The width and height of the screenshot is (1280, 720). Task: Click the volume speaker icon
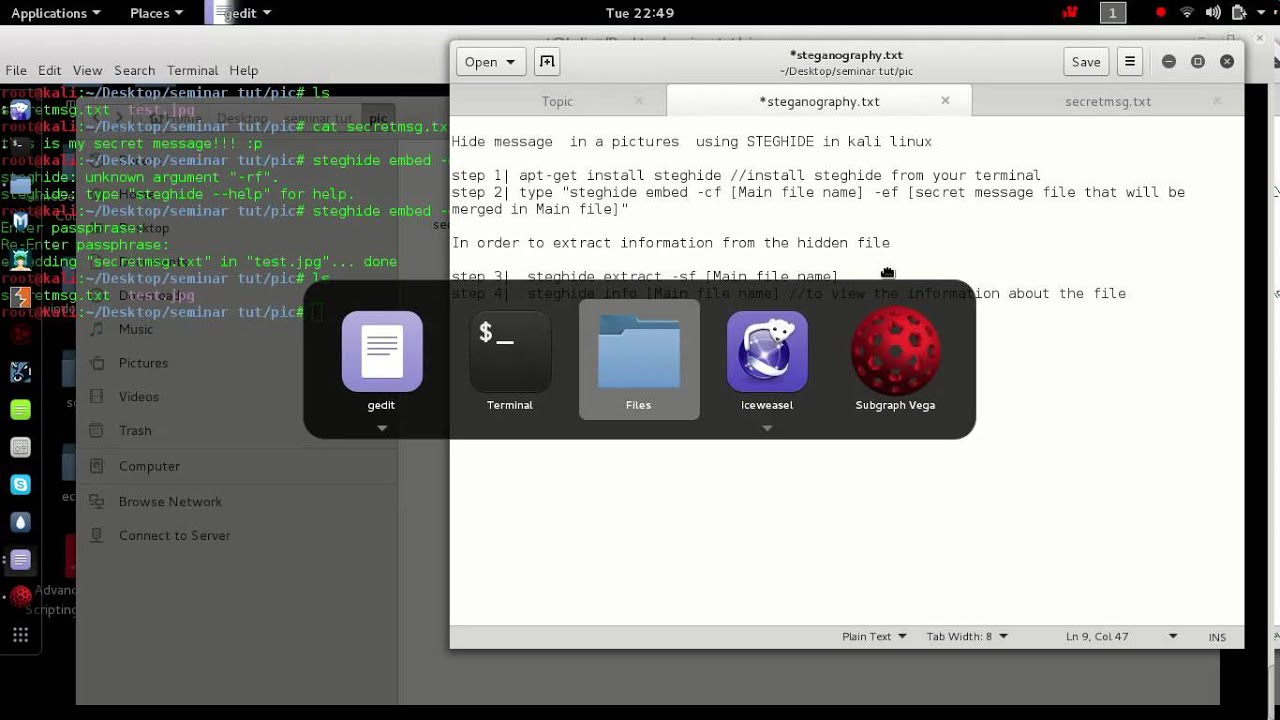(1212, 13)
